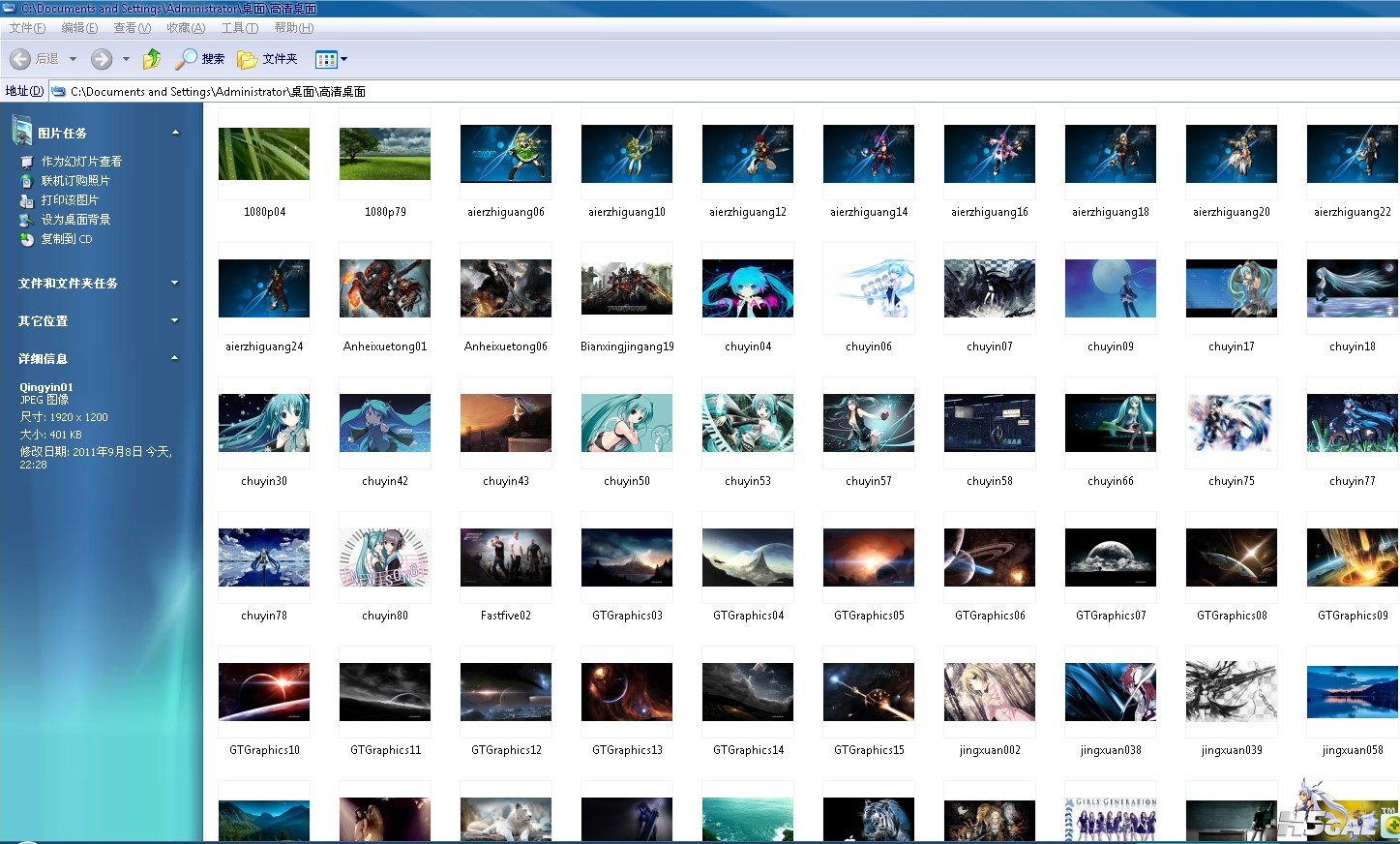Select the Fastfive02 thumbnail
1400x844 pixels.
pyautogui.click(x=506, y=558)
